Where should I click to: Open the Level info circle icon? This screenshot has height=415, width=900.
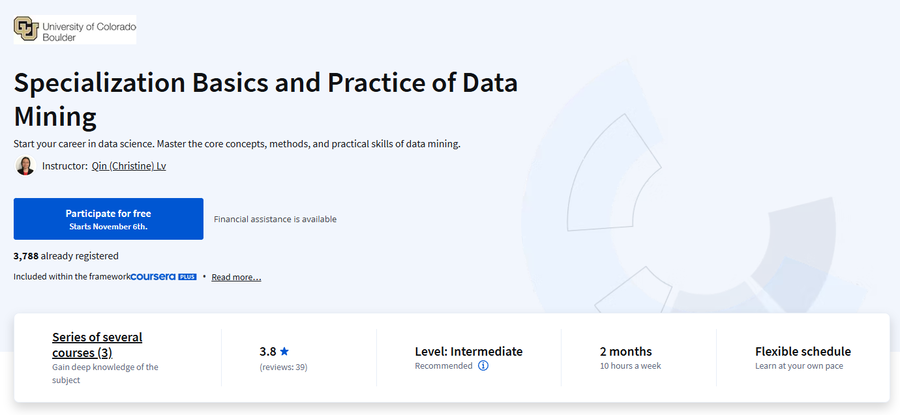tap(483, 366)
